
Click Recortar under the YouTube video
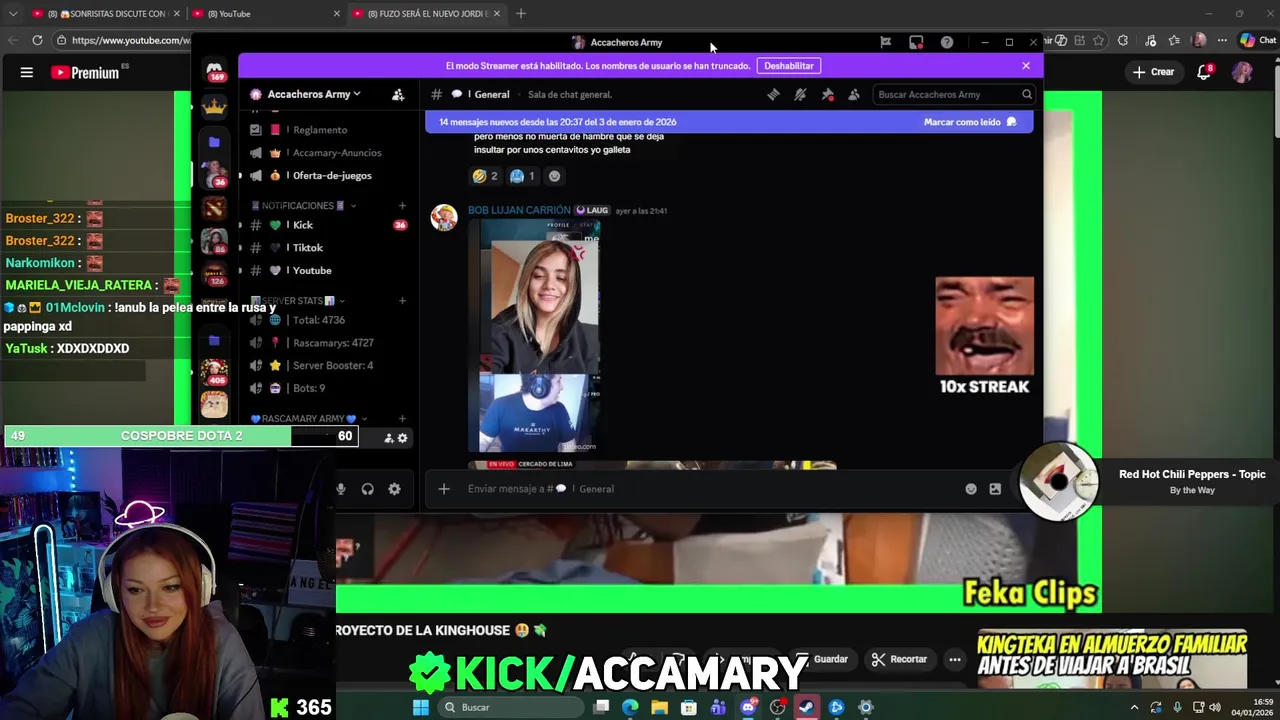(x=899, y=660)
